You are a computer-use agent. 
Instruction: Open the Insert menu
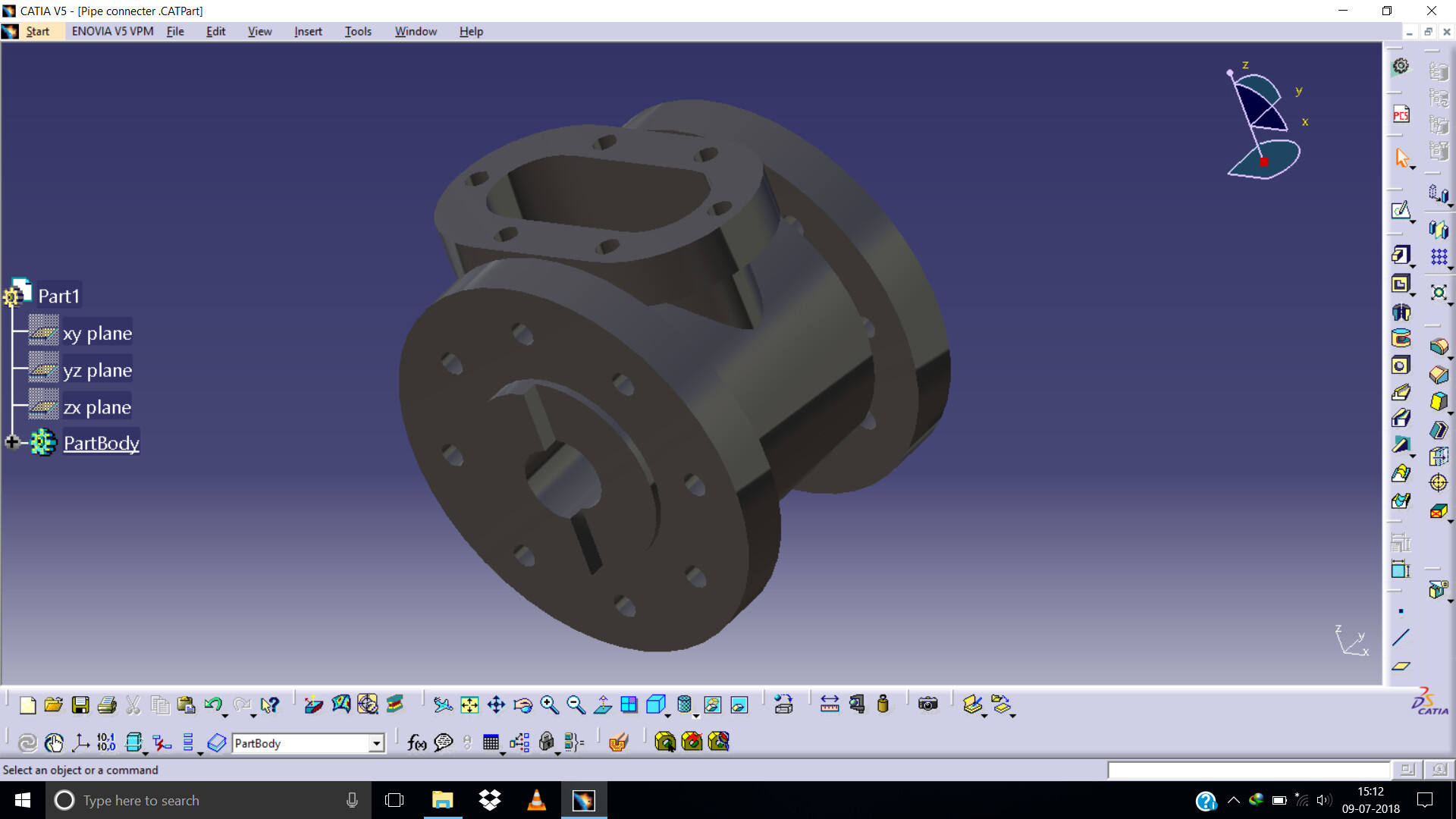click(x=308, y=31)
